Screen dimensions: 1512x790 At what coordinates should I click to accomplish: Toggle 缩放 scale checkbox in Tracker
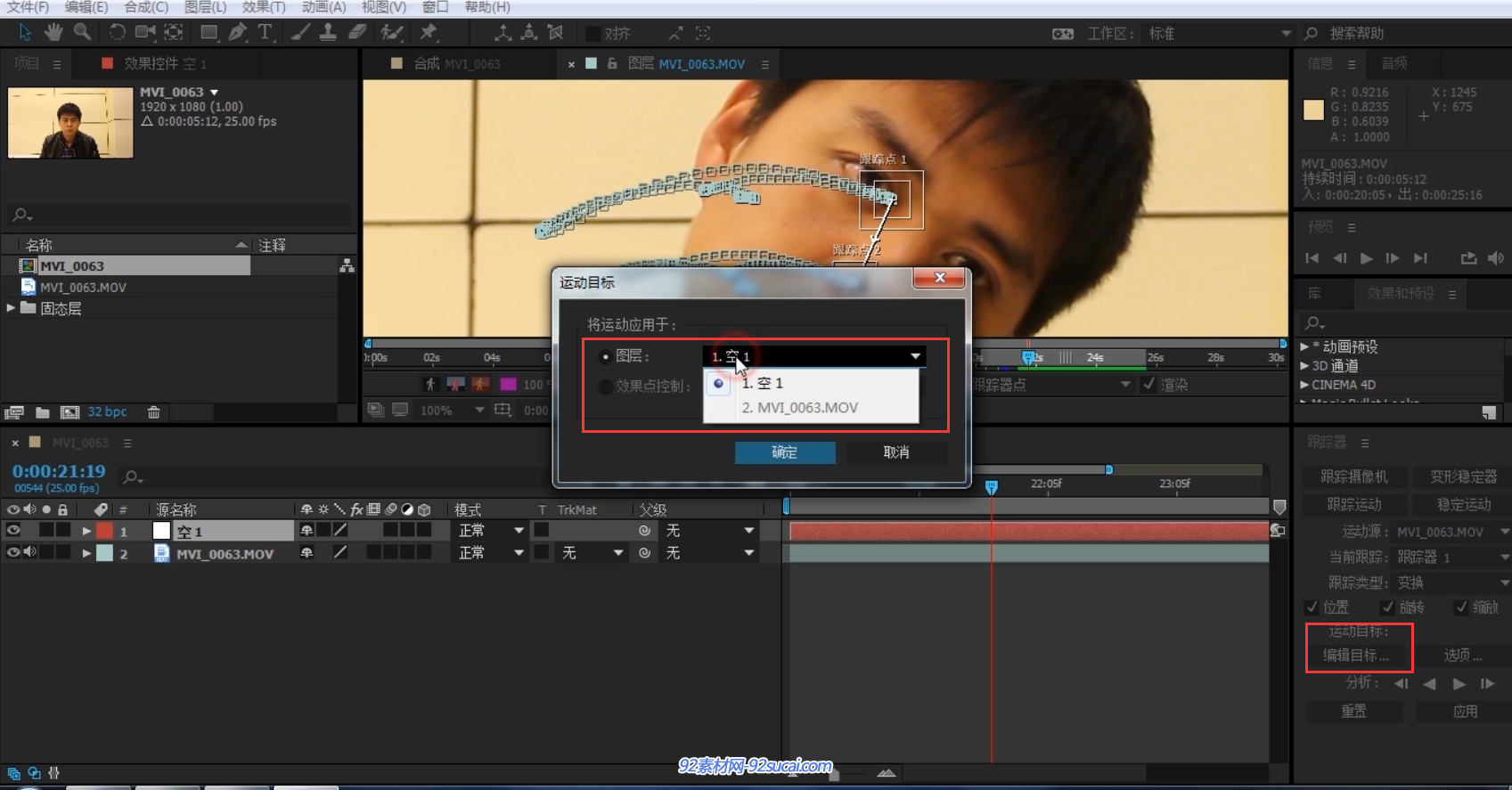[1461, 607]
